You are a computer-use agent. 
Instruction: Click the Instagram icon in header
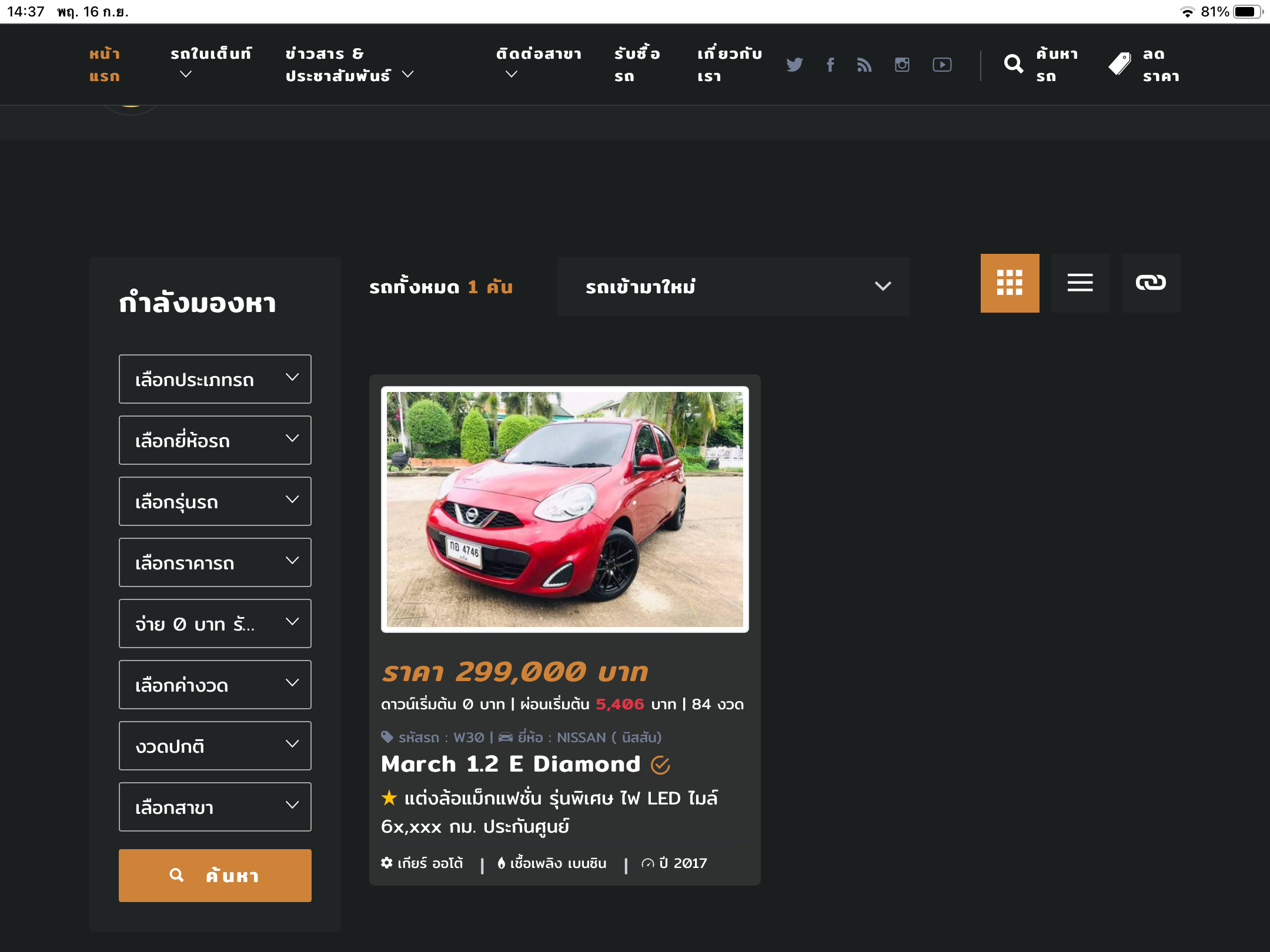point(902,65)
